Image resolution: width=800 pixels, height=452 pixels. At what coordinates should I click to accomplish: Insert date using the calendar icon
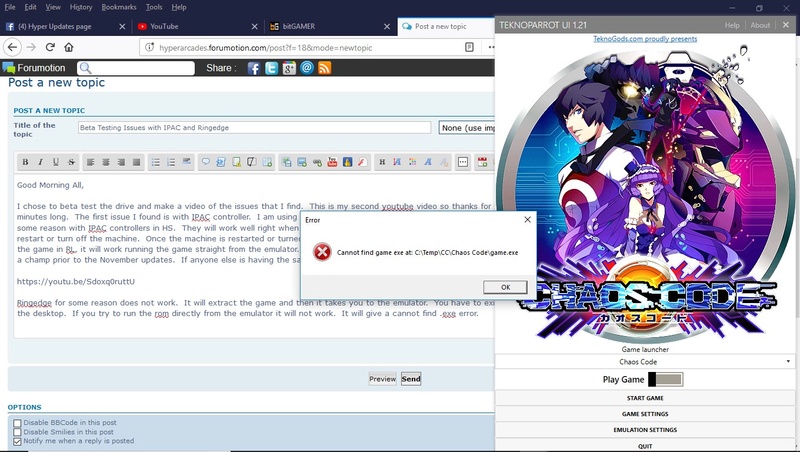pos(482,162)
